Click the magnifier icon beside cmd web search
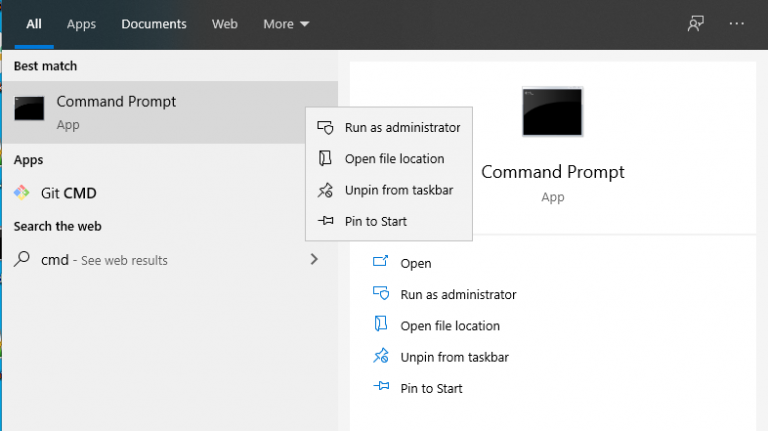Screen dimensions: 768x431 (x=22, y=260)
